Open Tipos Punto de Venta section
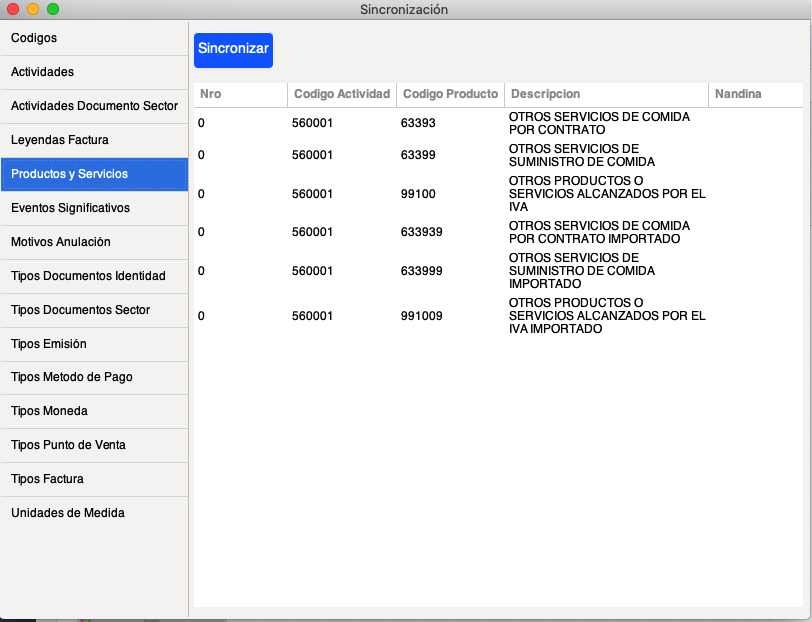The image size is (812, 622). click(94, 445)
